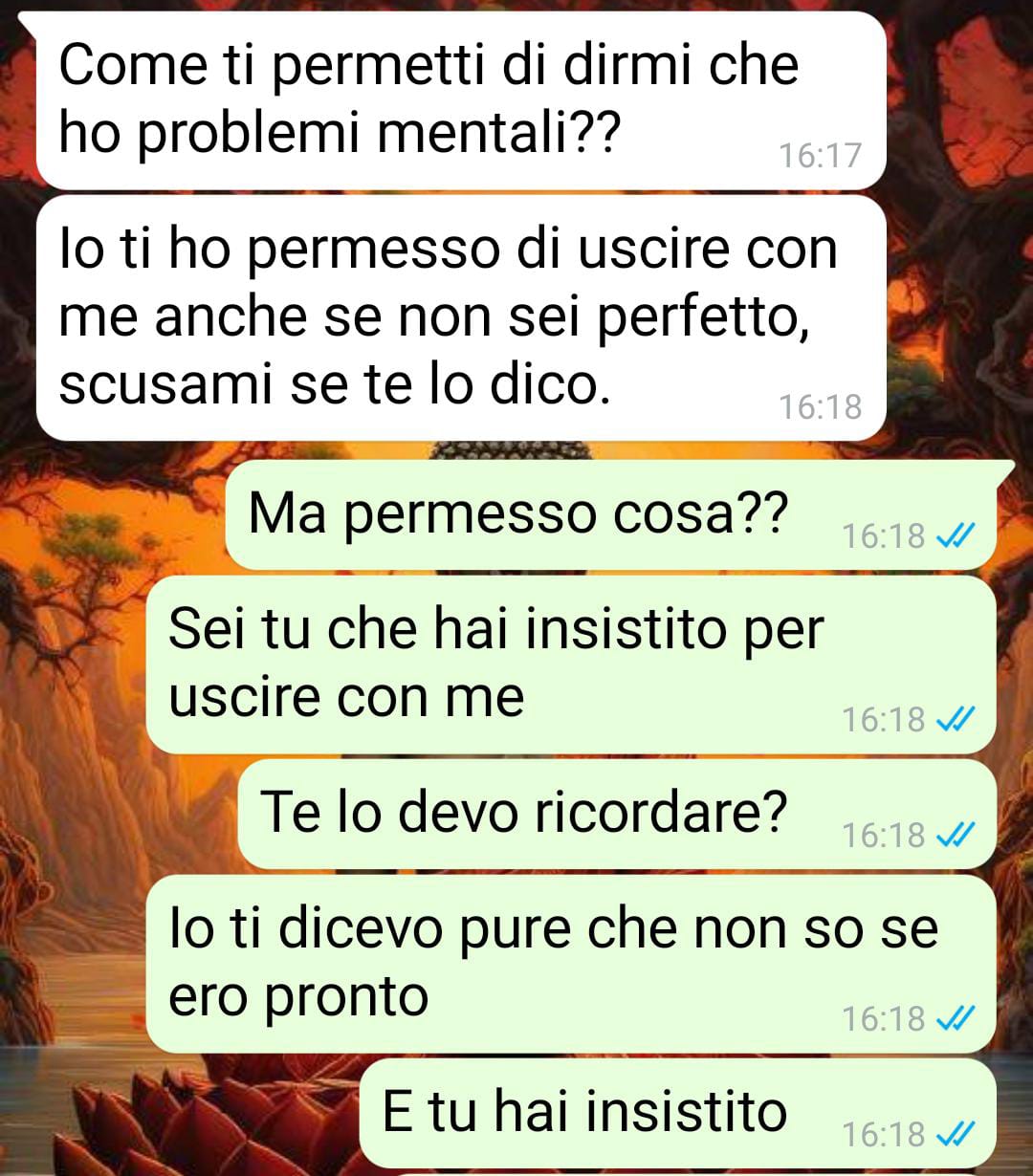The width and height of the screenshot is (1033, 1176).
Task: Tap the read ticks on 'Sei tu che hai insistito per uscire con me'
Action: tap(955, 719)
